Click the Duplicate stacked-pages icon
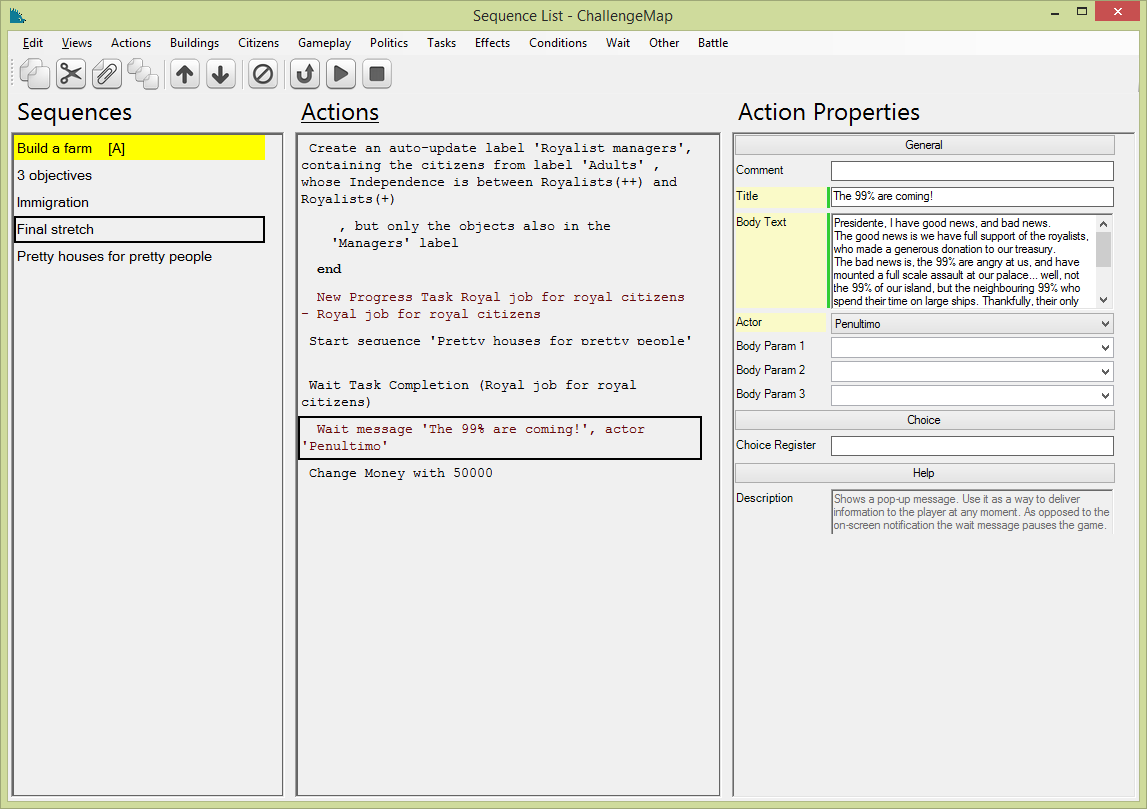The width and height of the screenshot is (1147, 809). tap(142, 74)
